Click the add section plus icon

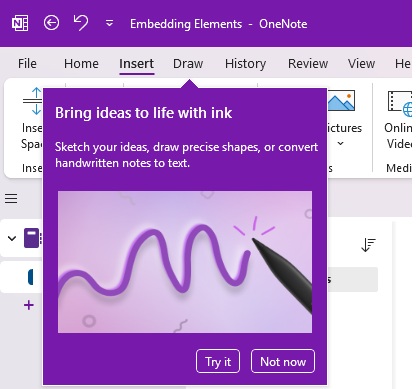click(29, 305)
